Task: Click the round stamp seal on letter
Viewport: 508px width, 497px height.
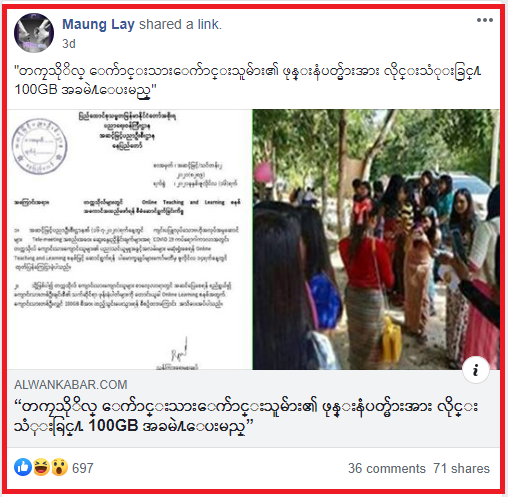Action: (x=40, y=147)
